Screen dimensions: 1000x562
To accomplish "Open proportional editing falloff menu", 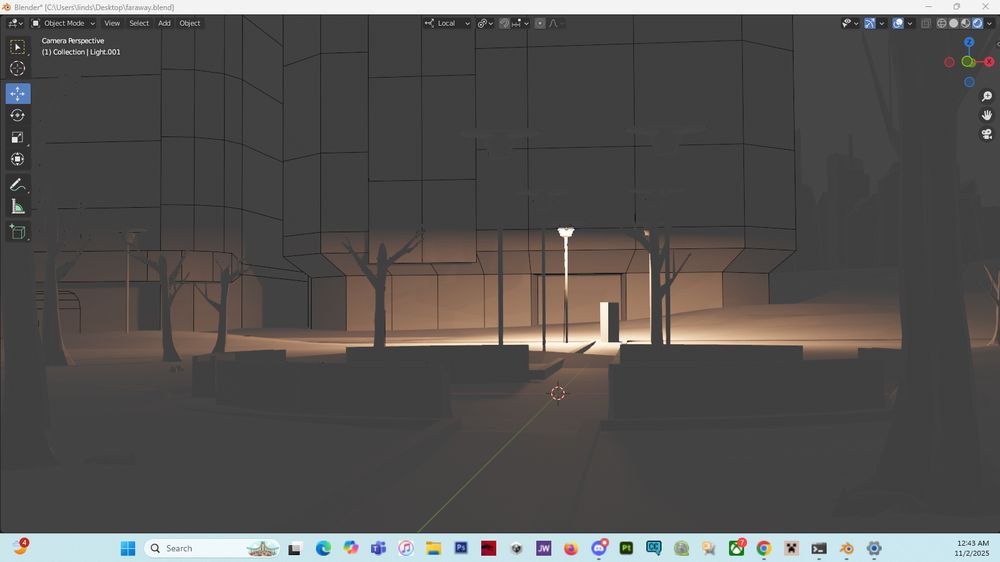I will pos(555,23).
